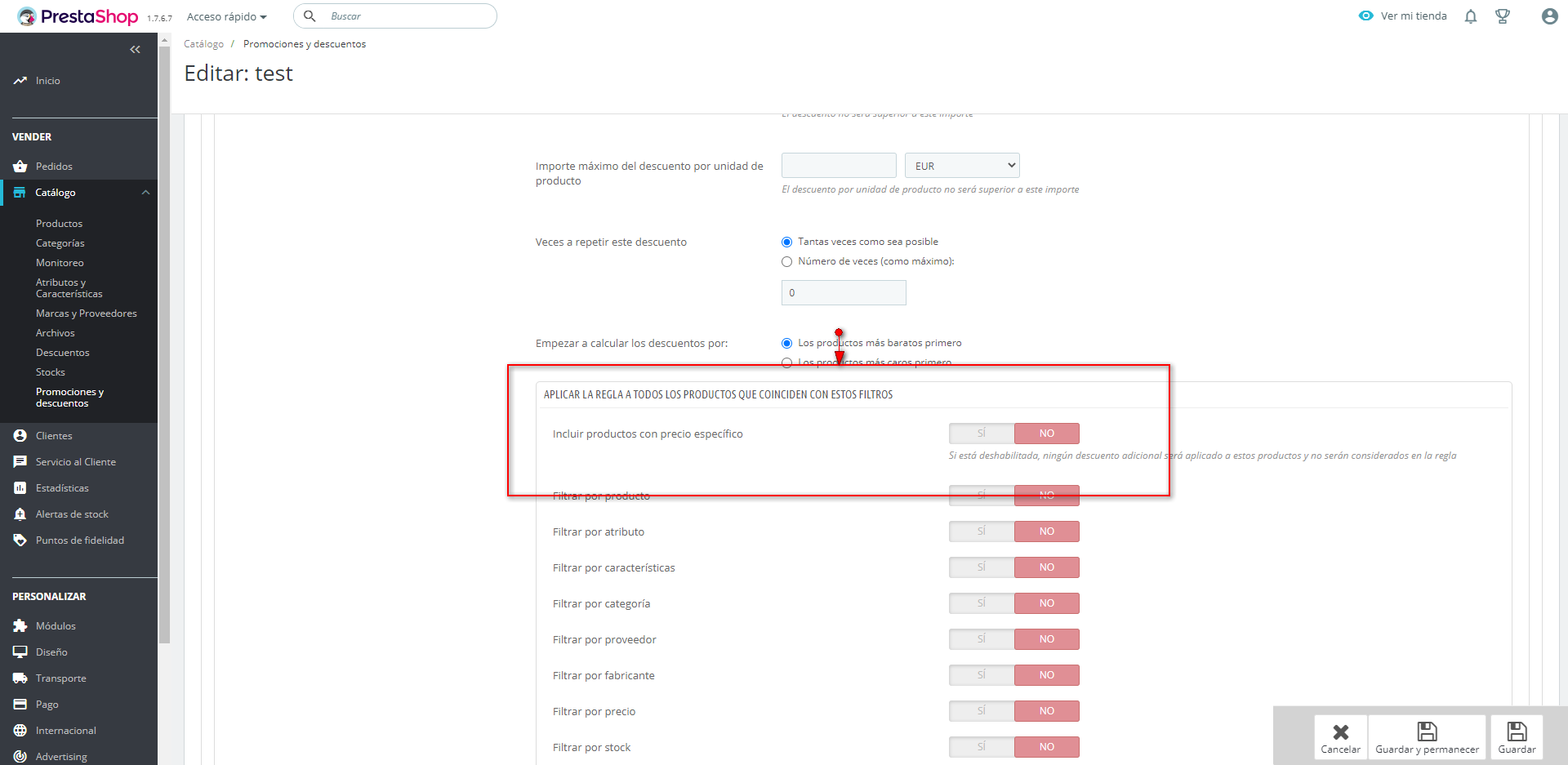
Task: Click the Guardar y permanecer button
Action: tap(1427, 737)
